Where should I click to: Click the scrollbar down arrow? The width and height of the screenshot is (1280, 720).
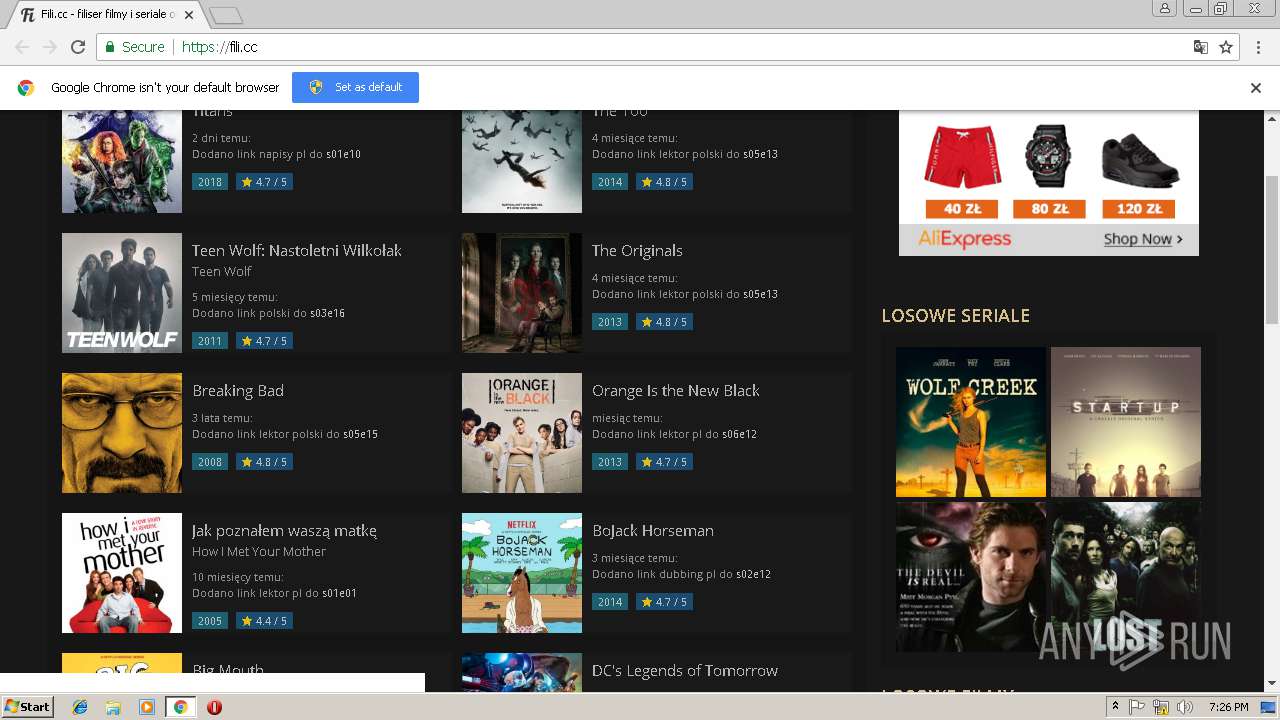tap(1272, 683)
